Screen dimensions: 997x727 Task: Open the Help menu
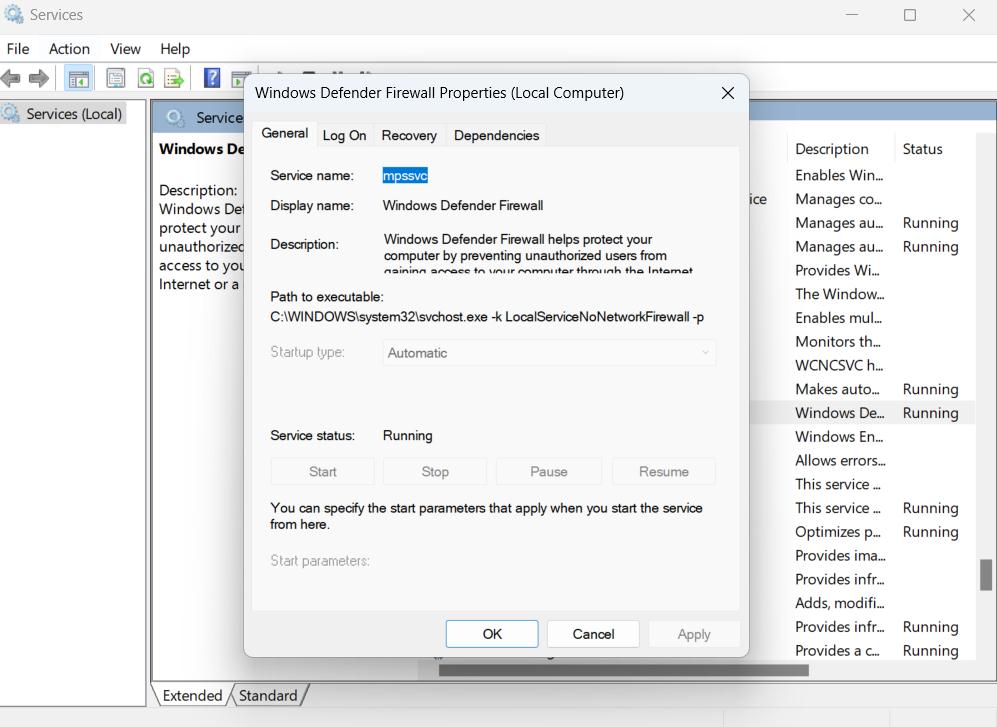[175, 49]
